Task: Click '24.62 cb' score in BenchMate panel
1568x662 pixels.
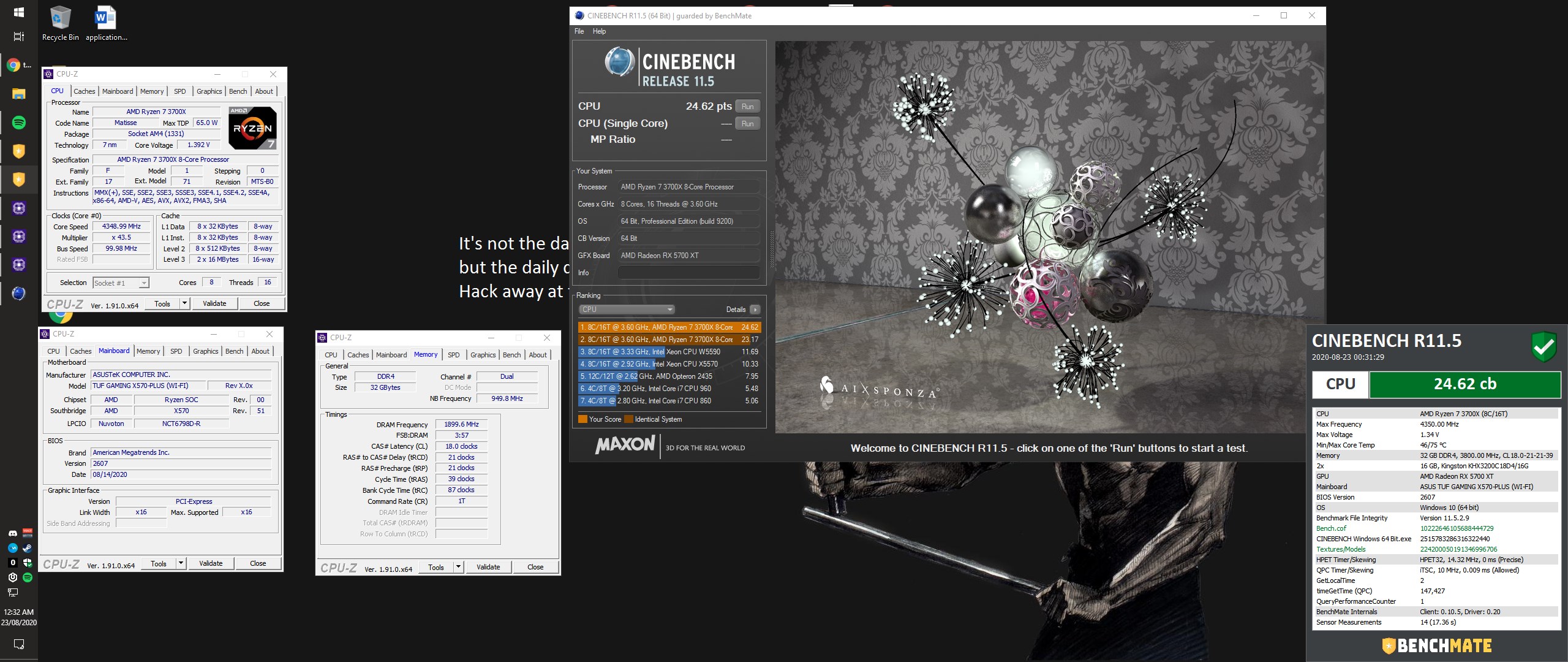Action: pyautogui.click(x=1464, y=384)
